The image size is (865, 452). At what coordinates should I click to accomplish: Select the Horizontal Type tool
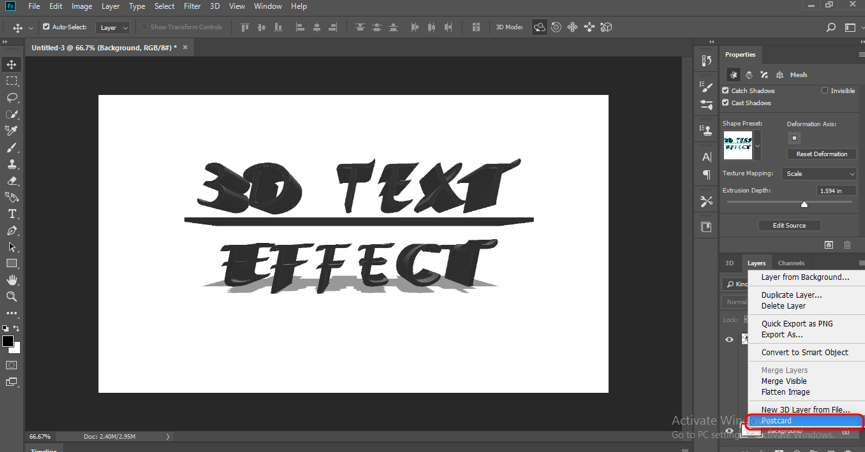12,214
